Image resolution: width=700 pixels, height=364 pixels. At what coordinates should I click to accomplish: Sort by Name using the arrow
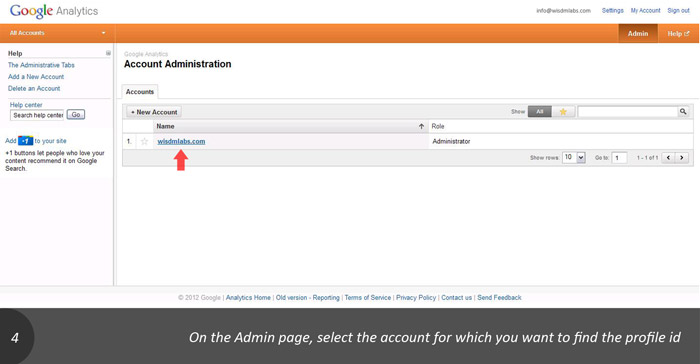421,126
